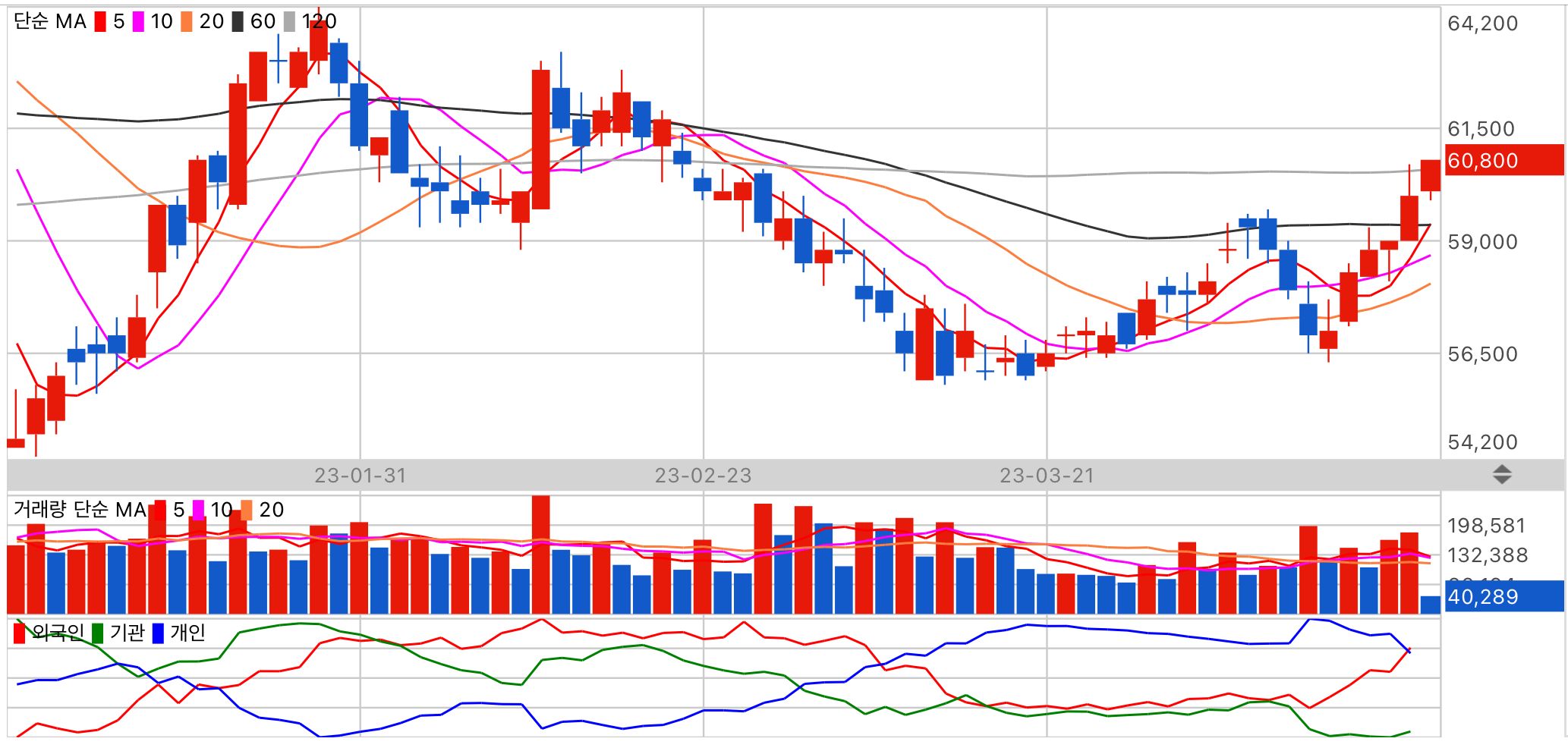Click the tallest volume bar in February

[540, 555]
